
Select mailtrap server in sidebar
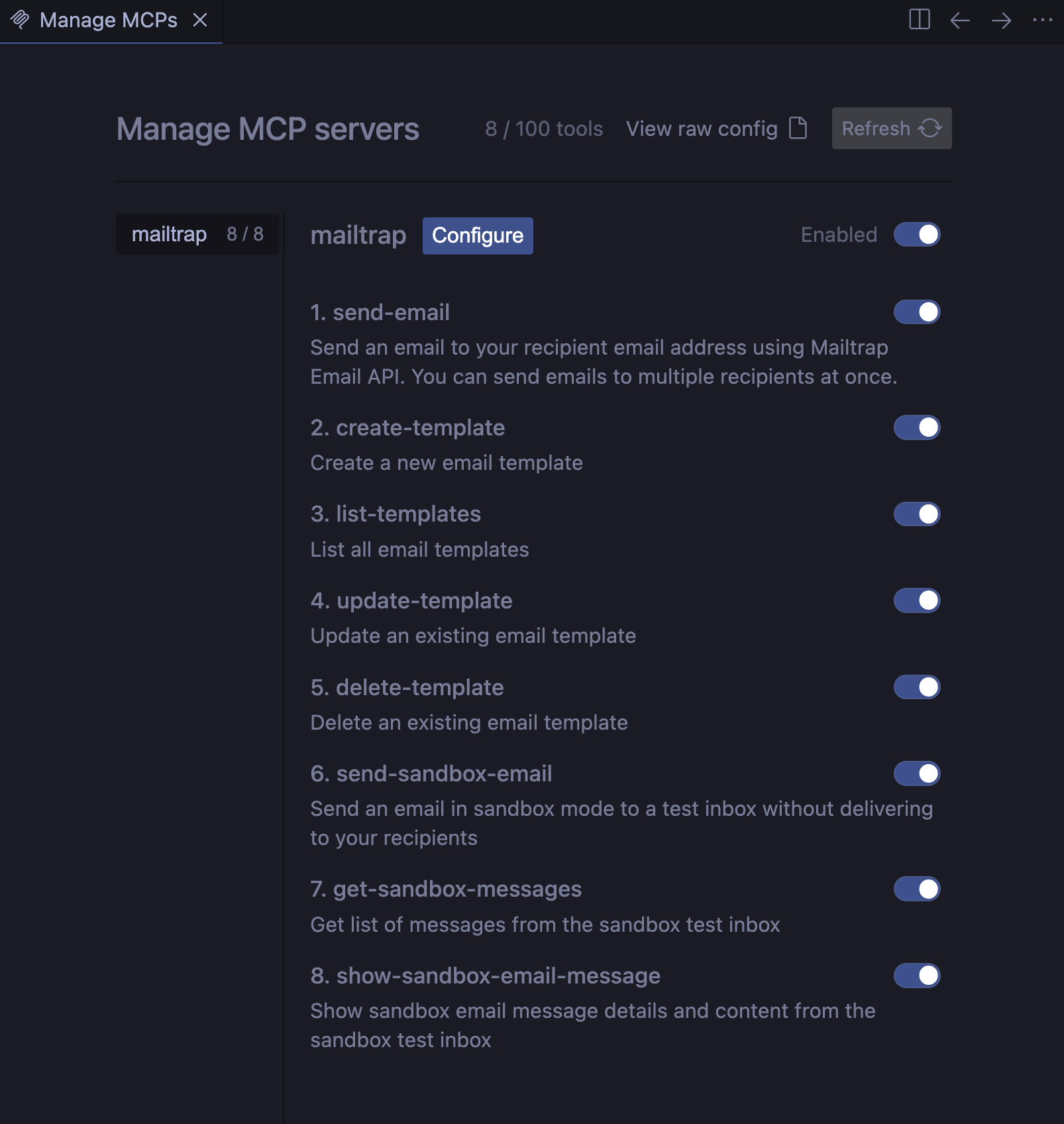pyautogui.click(x=197, y=234)
